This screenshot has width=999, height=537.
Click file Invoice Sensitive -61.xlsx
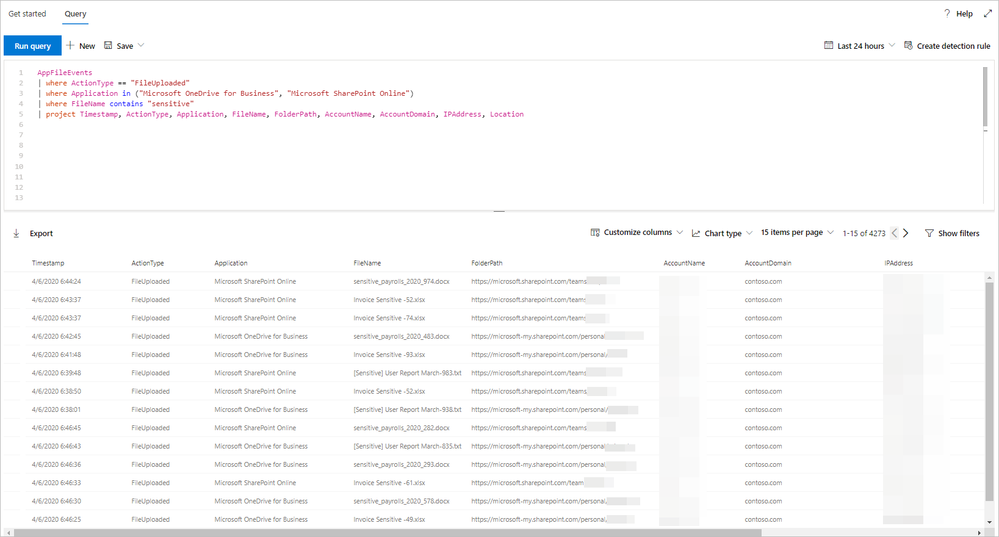tap(389, 483)
